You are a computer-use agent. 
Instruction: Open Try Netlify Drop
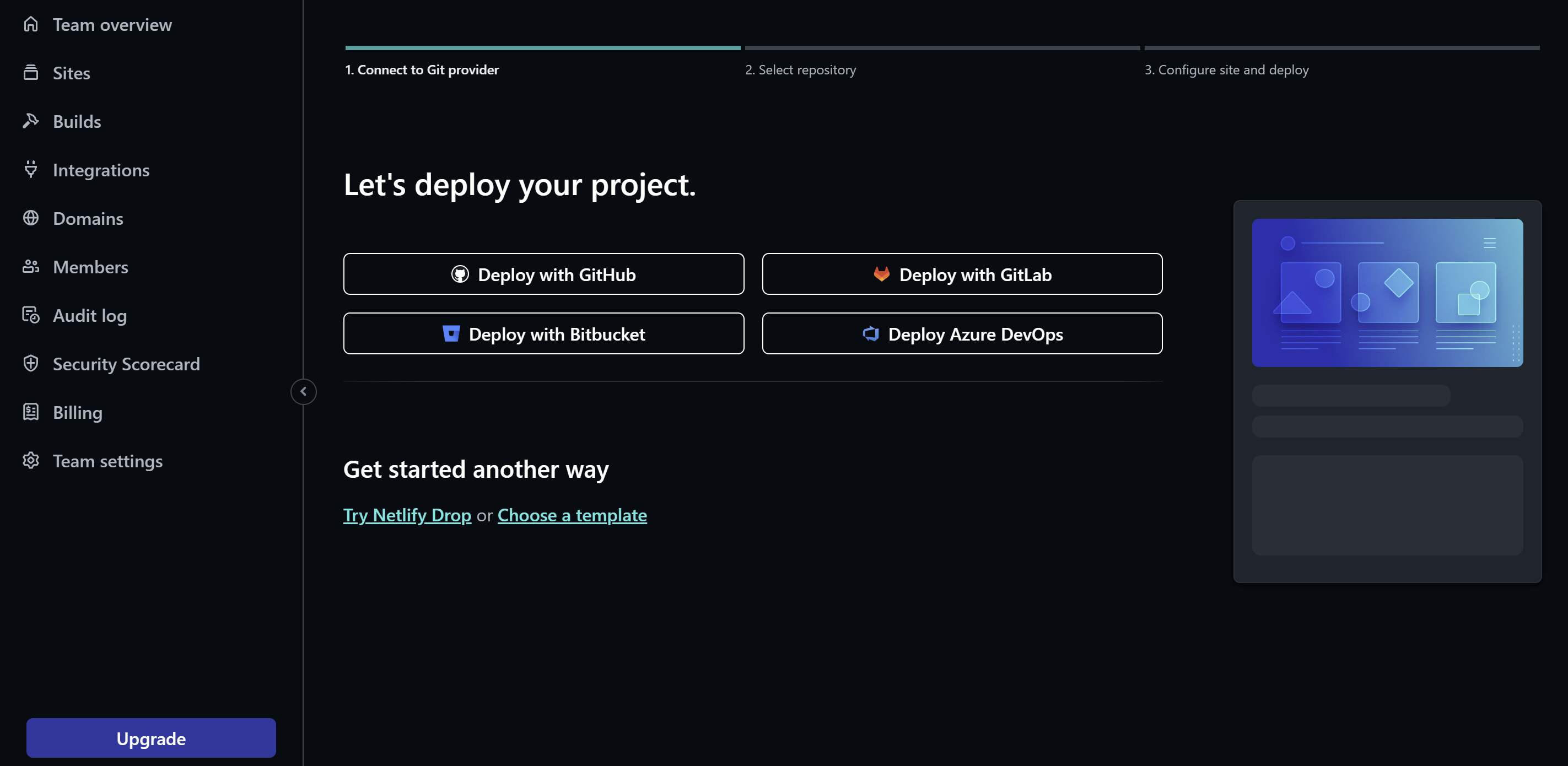407,515
